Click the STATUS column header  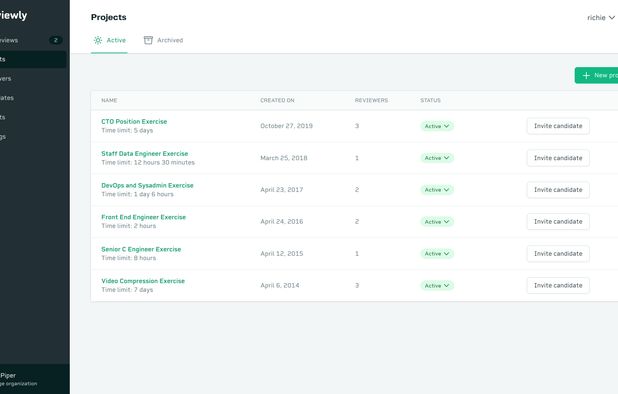pyautogui.click(x=430, y=100)
